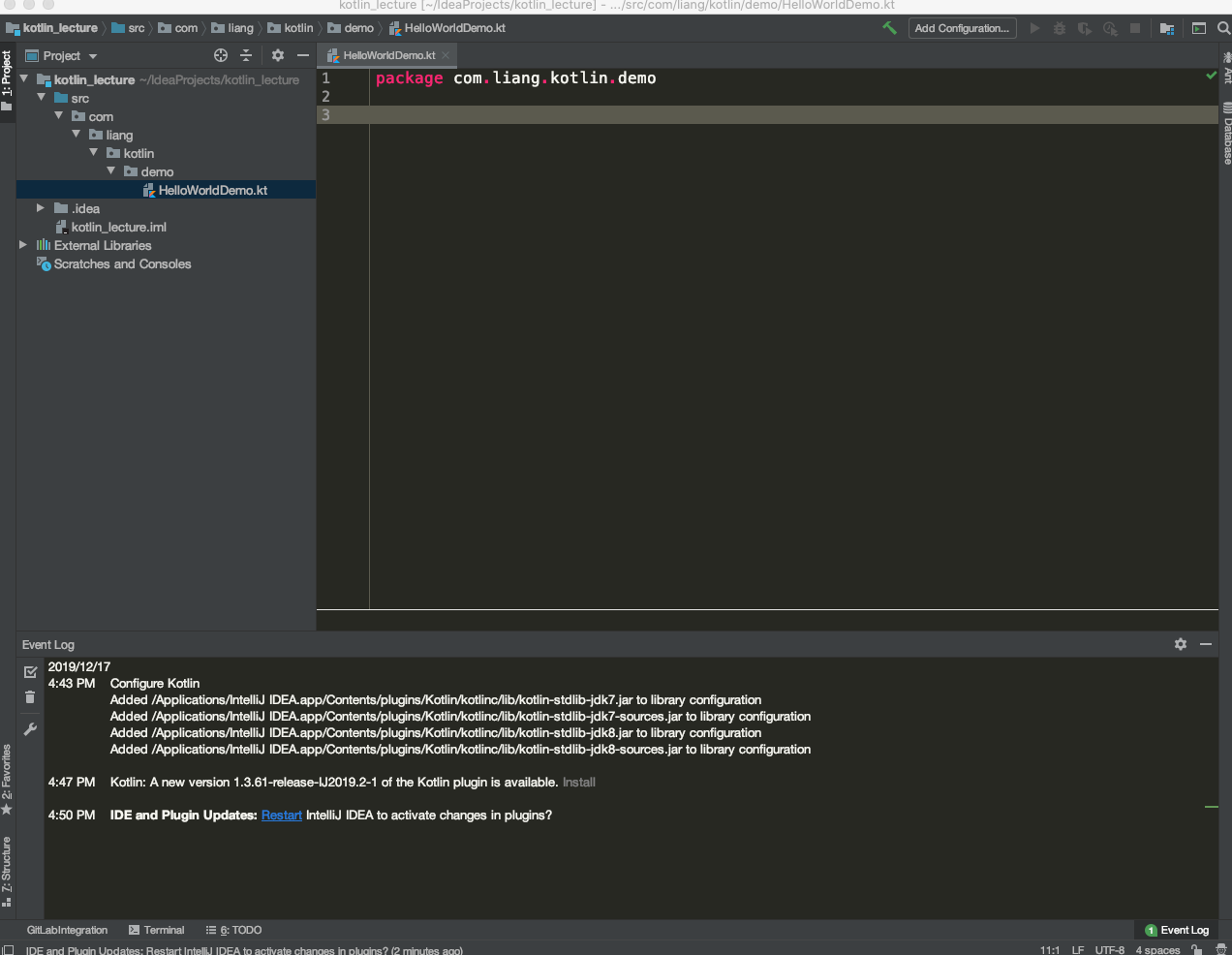Collapse the kotlin package arrow
The image size is (1232, 955).
[94, 152]
